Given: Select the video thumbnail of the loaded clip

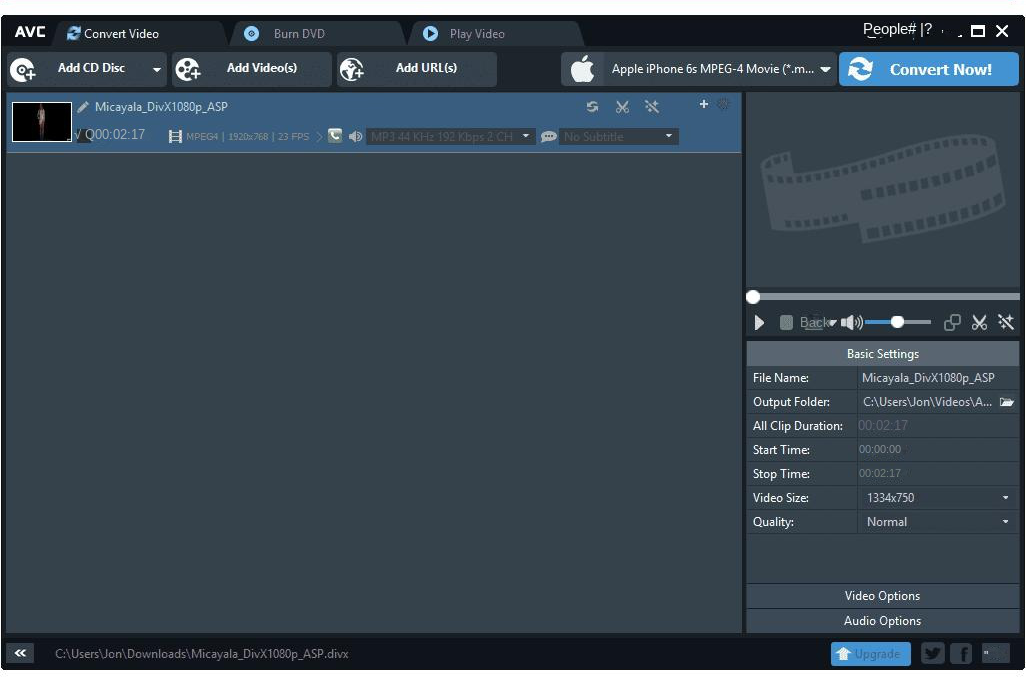Looking at the screenshot, I should click(x=41, y=121).
